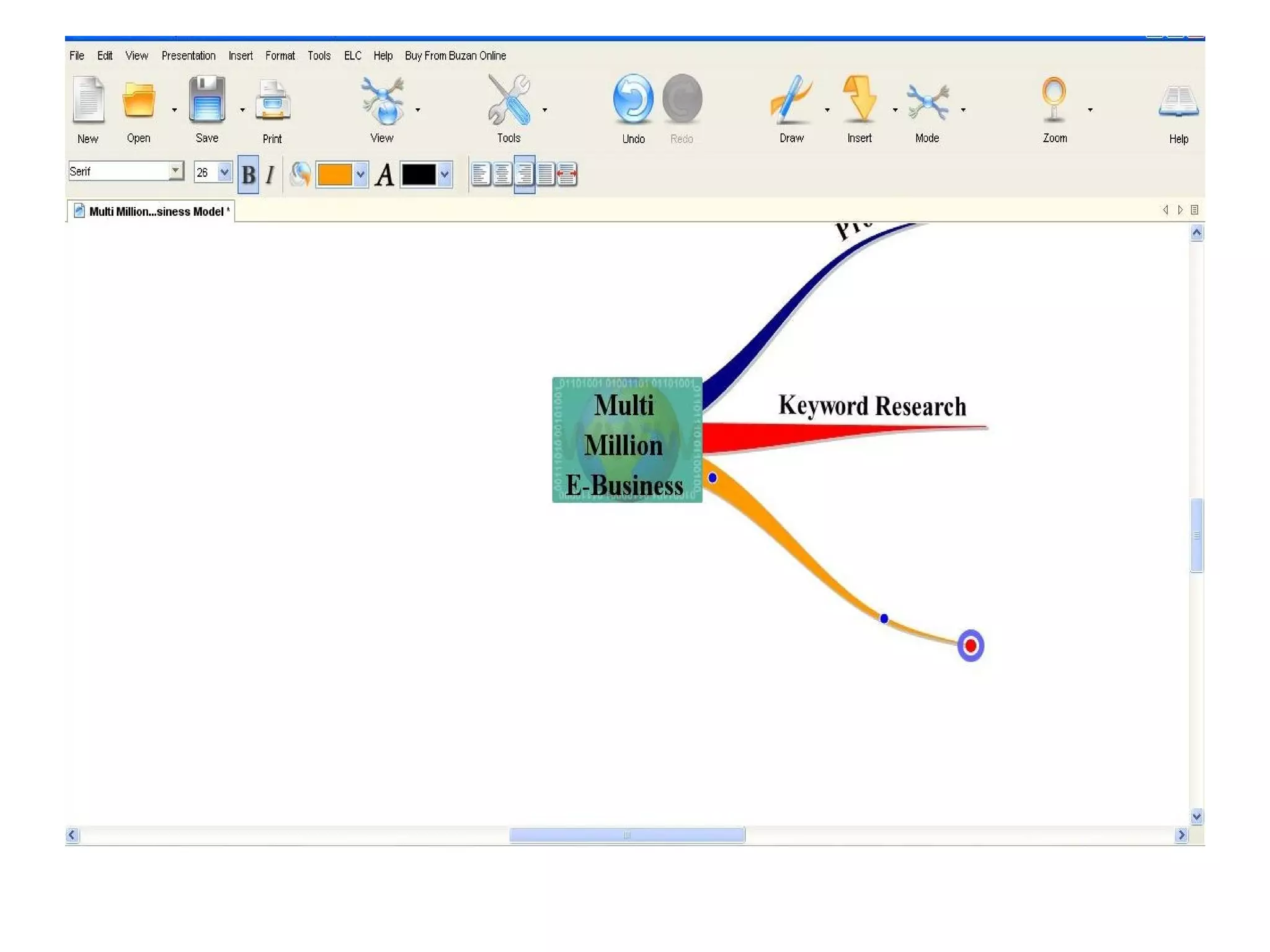
Task: Toggle right text alignment button
Action: (524, 174)
